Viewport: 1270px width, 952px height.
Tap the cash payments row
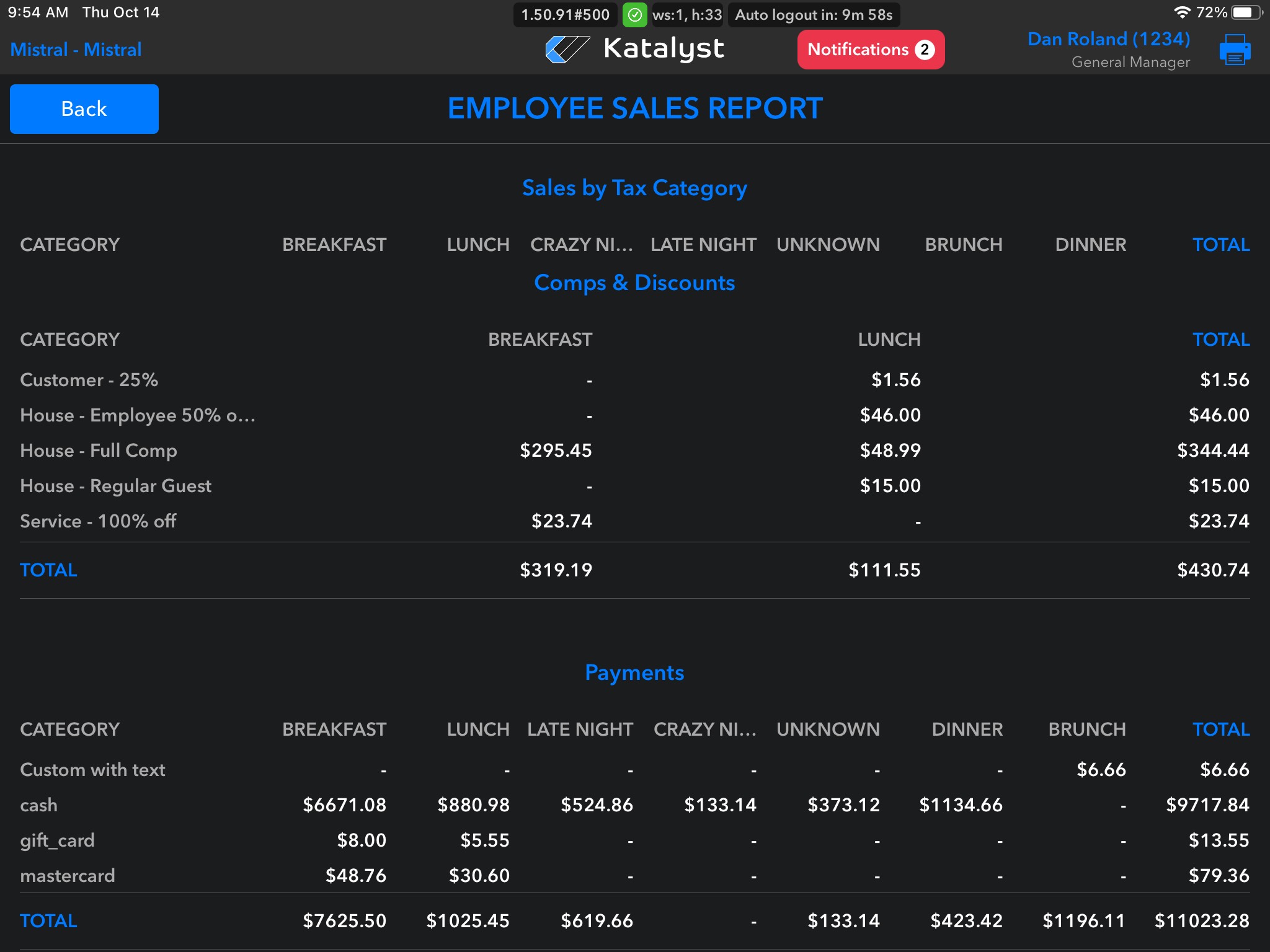pos(39,805)
